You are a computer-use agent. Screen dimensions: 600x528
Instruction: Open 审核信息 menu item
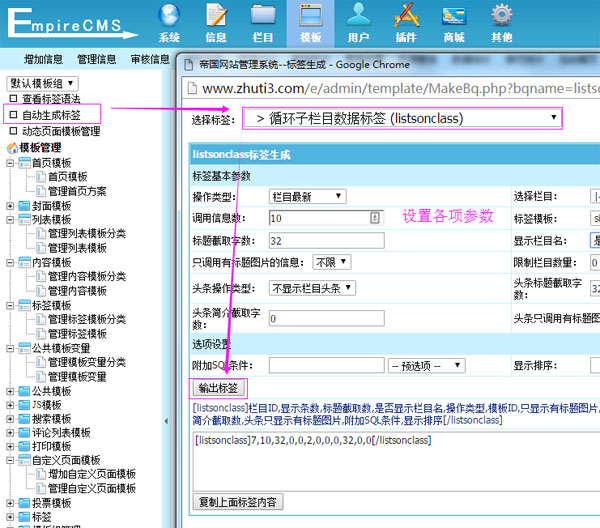click(x=150, y=59)
